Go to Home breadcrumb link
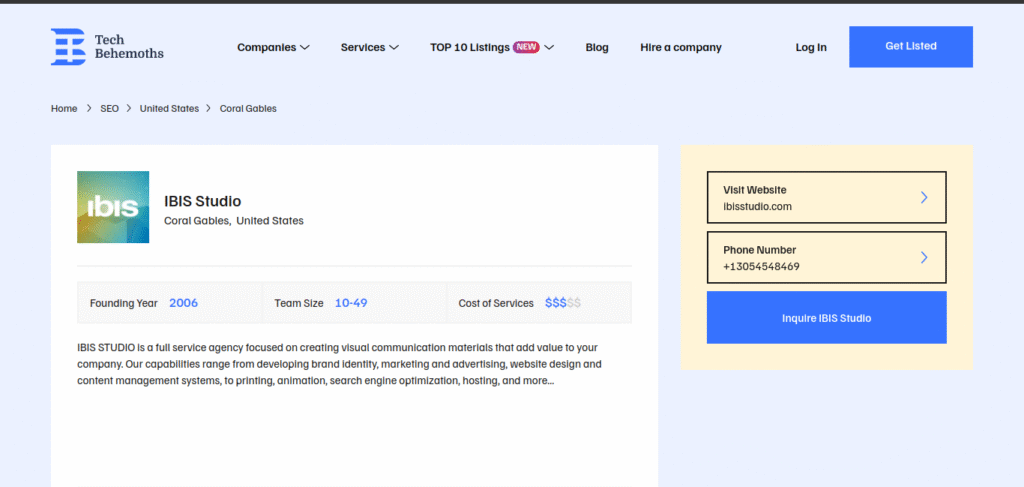 (x=64, y=108)
